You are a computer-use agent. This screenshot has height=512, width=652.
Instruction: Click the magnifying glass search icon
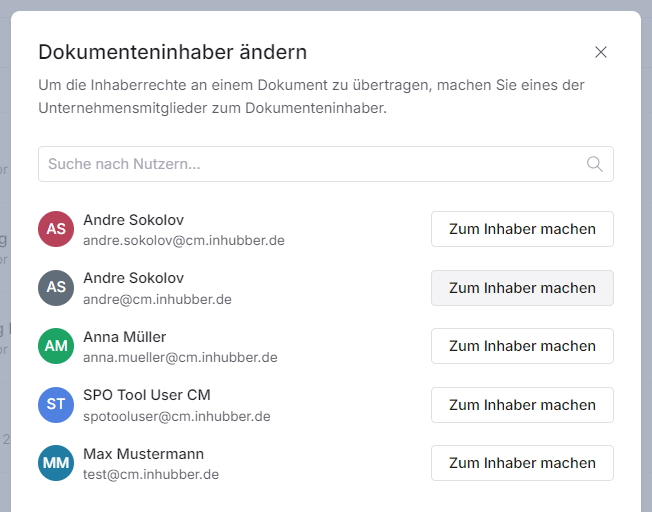point(594,164)
